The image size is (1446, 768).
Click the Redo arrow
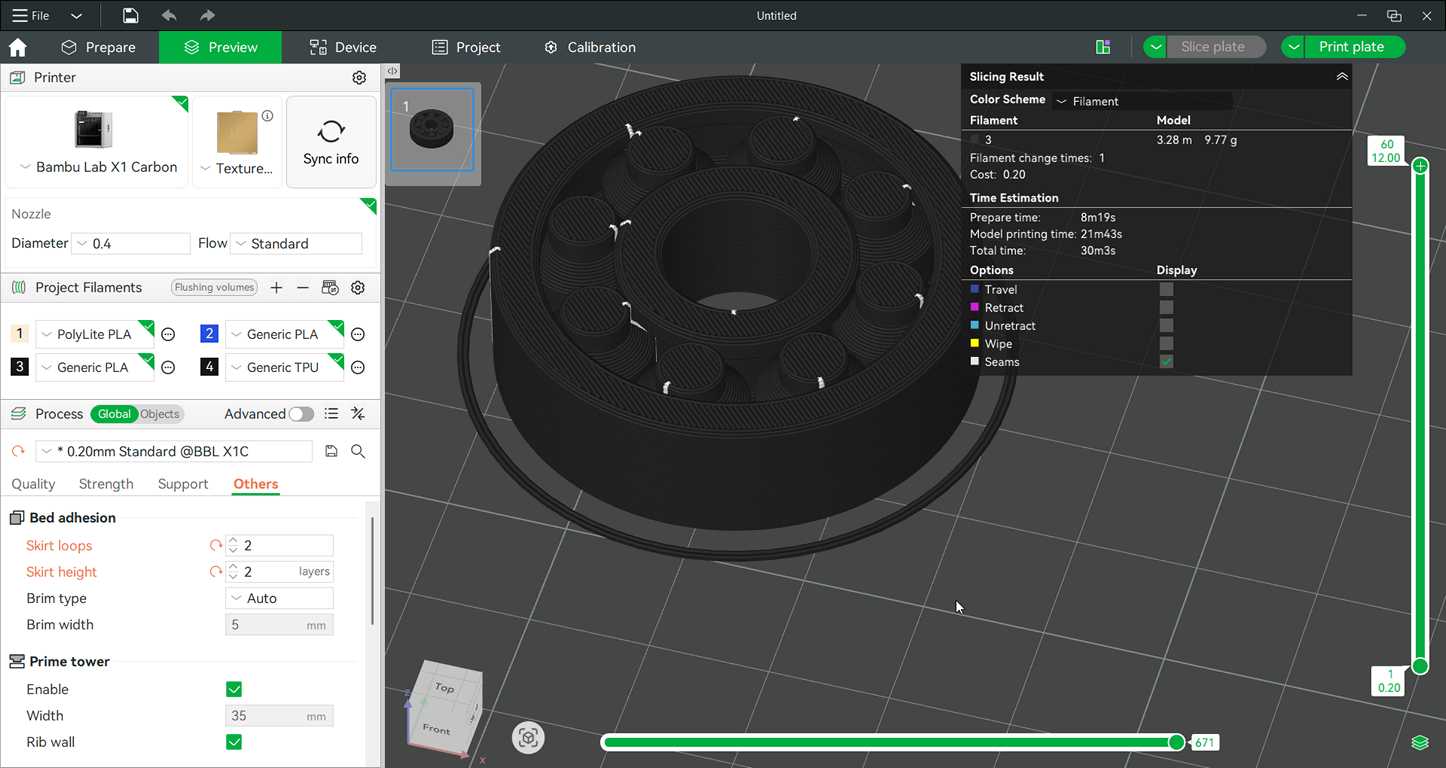(207, 15)
